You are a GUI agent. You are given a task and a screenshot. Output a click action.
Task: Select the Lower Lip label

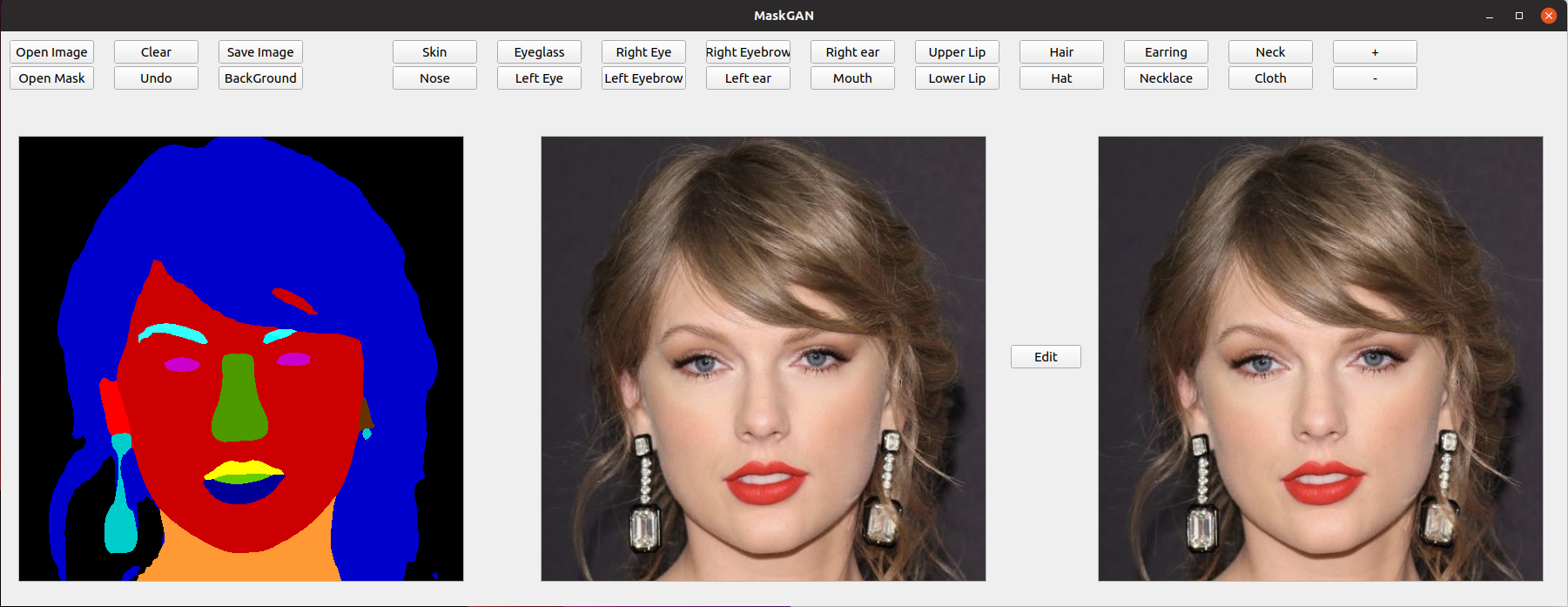click(x=957, y=78)
